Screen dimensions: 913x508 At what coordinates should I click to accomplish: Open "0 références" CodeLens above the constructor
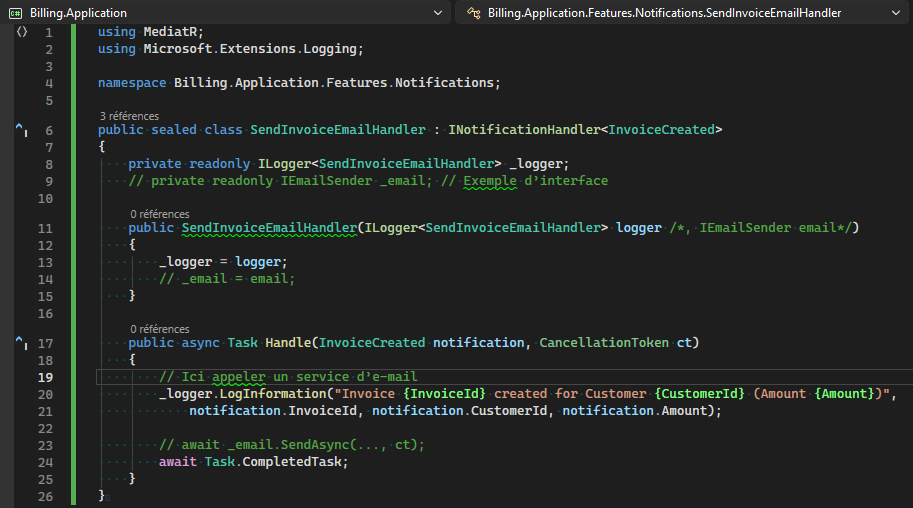[159, 214]
